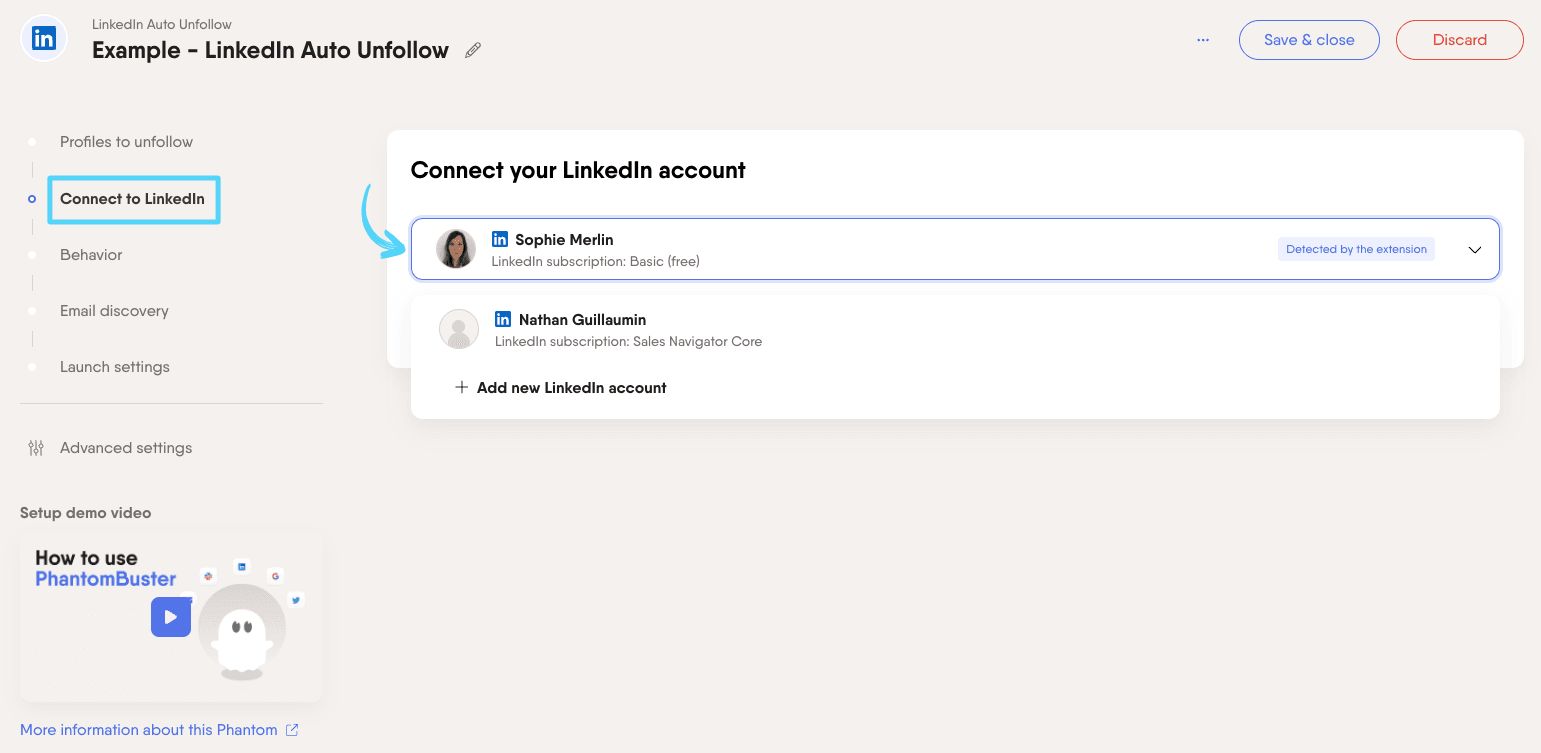Go to Launch settings step
The width and height of the screenshot is (1541, 753).
click(x=115, y=367)
